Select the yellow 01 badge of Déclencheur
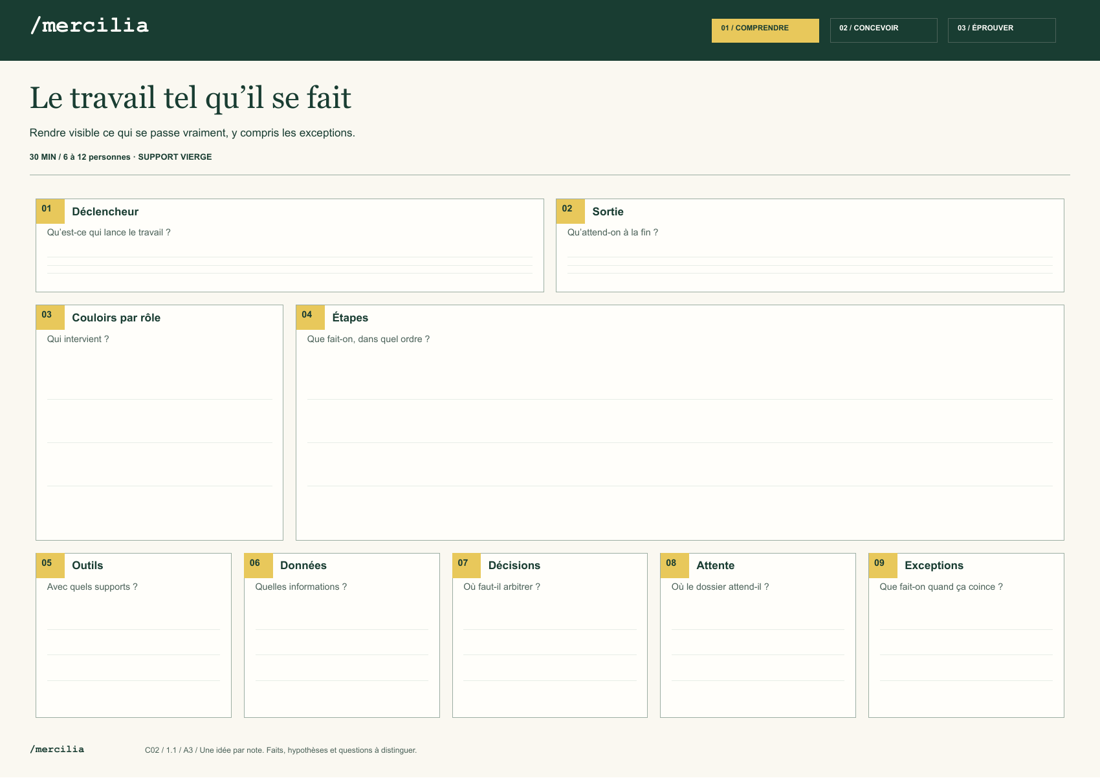Image resolution: width=1100 pixels, height=778 pixels. 50,210
